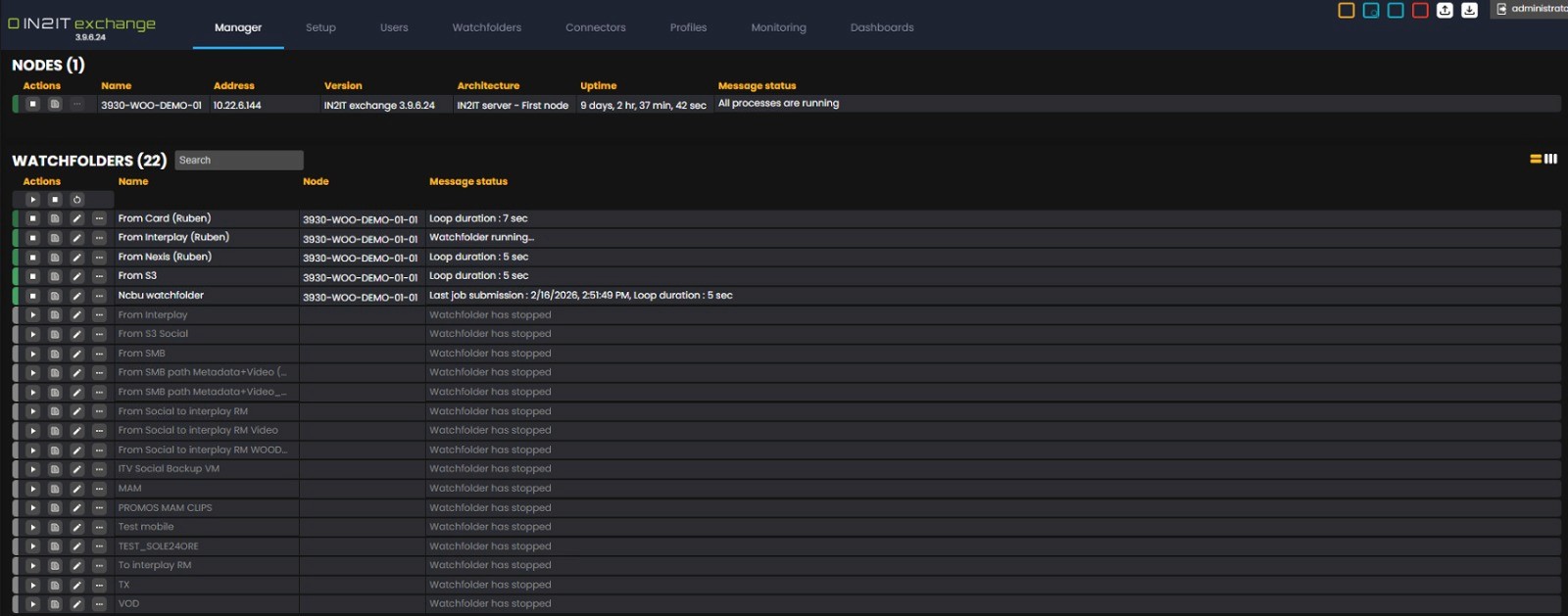The image size is (1568, 616).
Task: Go to the Users tab
Action: pos(394,27)
